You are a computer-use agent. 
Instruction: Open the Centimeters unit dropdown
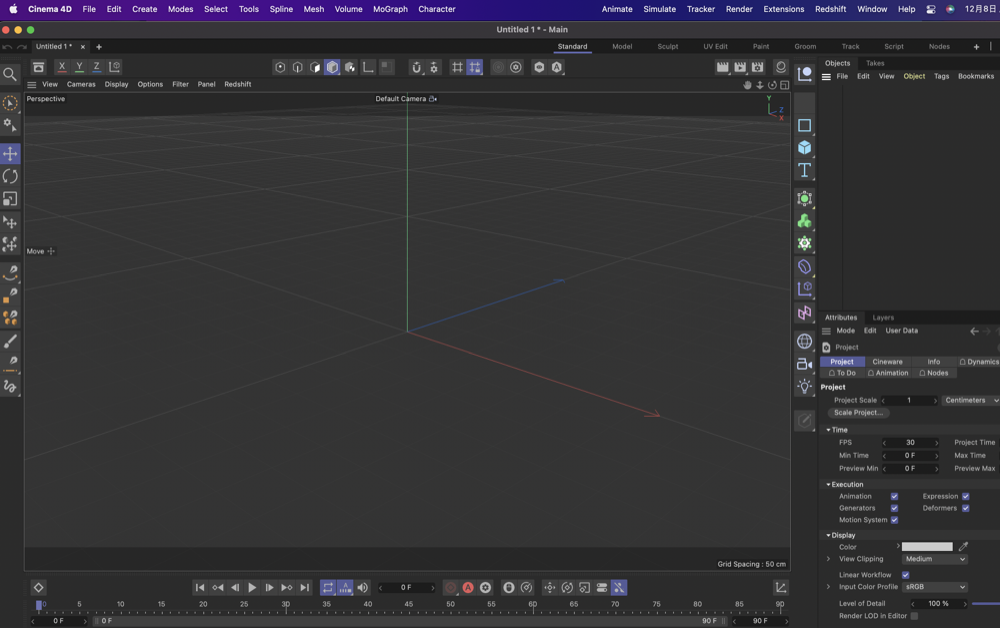[x=970, y=400]
